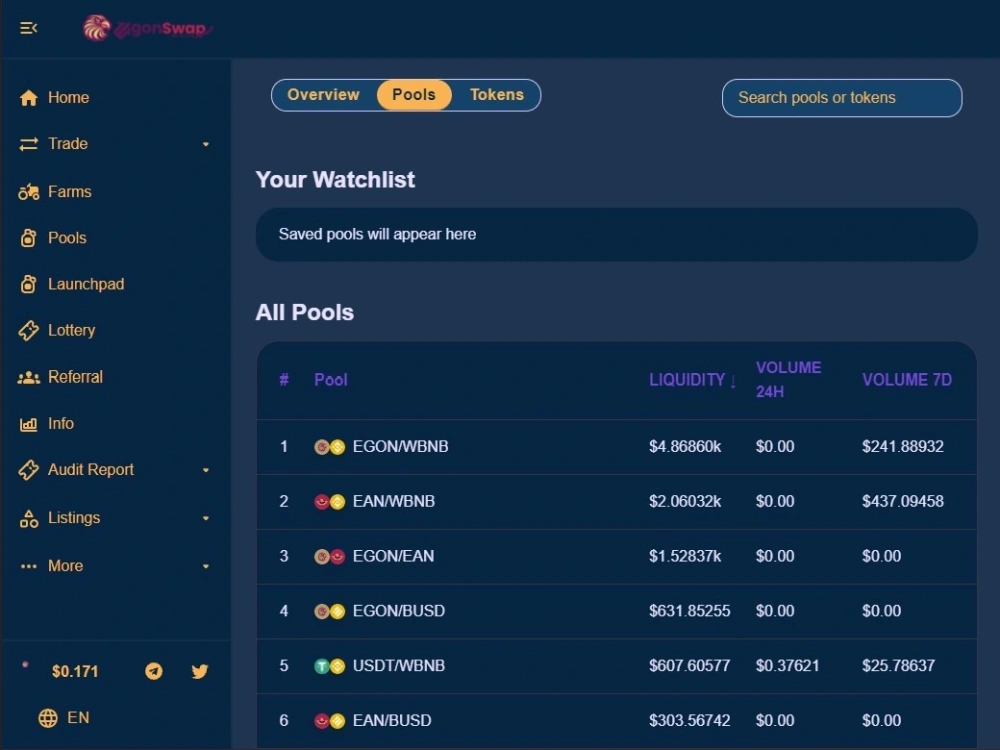This screenshot has height=750, width=1000.
Task: Click the $0.171 token price
Action: pos(75,672)
